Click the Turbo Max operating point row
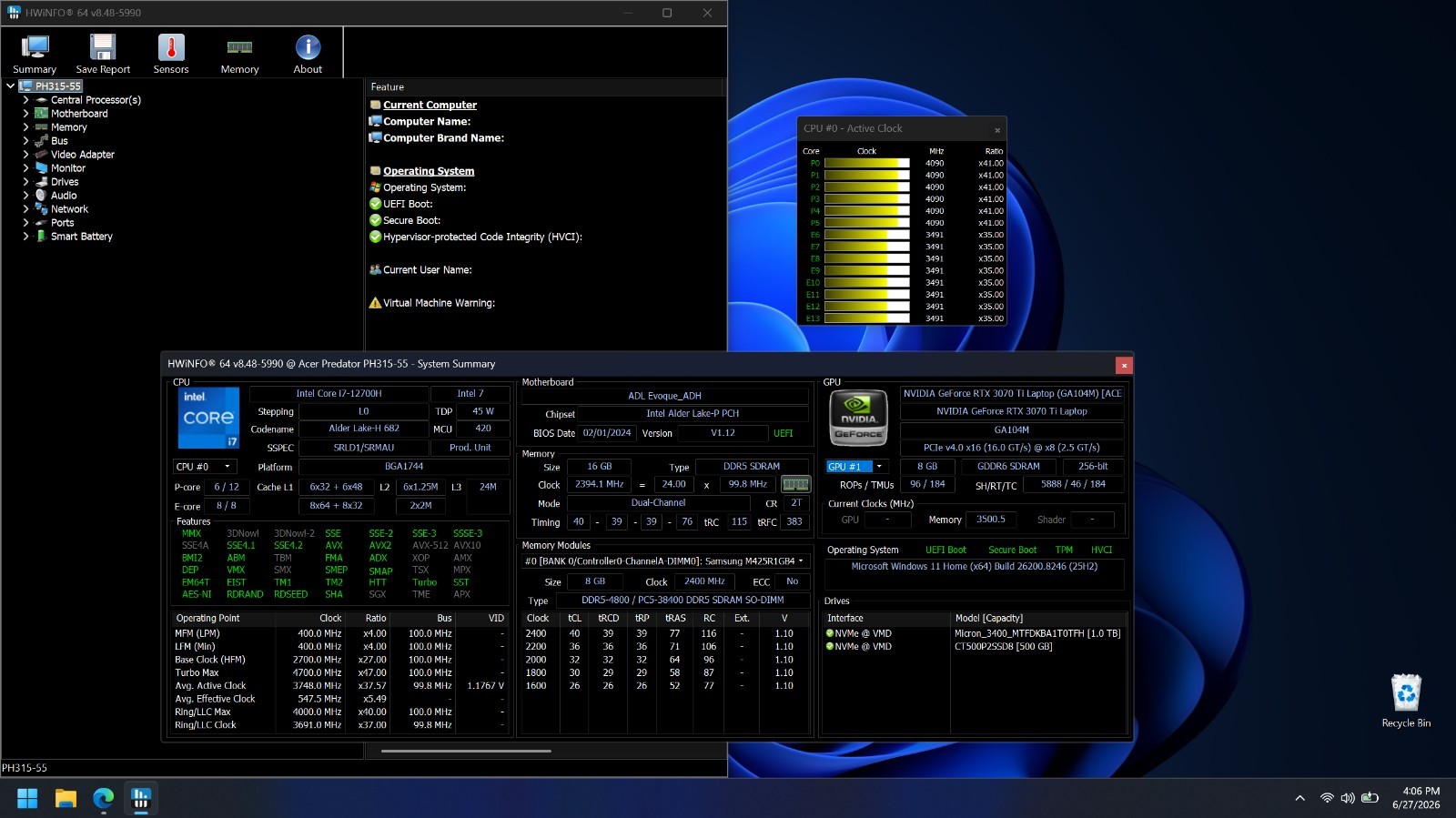Screen dimensions: 1456x818 (339, 673)
